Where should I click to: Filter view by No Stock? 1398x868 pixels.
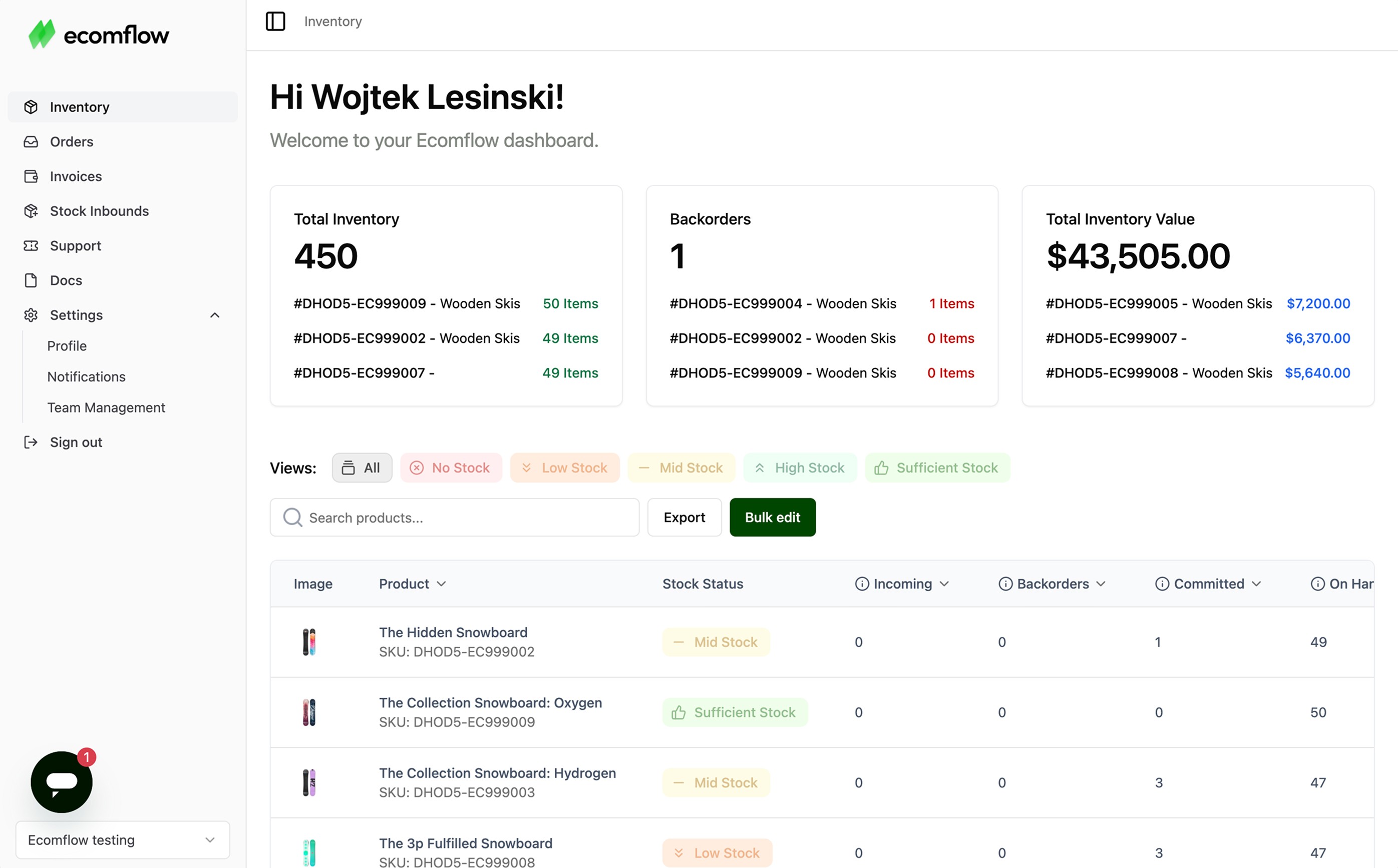[x=451, y=468]
